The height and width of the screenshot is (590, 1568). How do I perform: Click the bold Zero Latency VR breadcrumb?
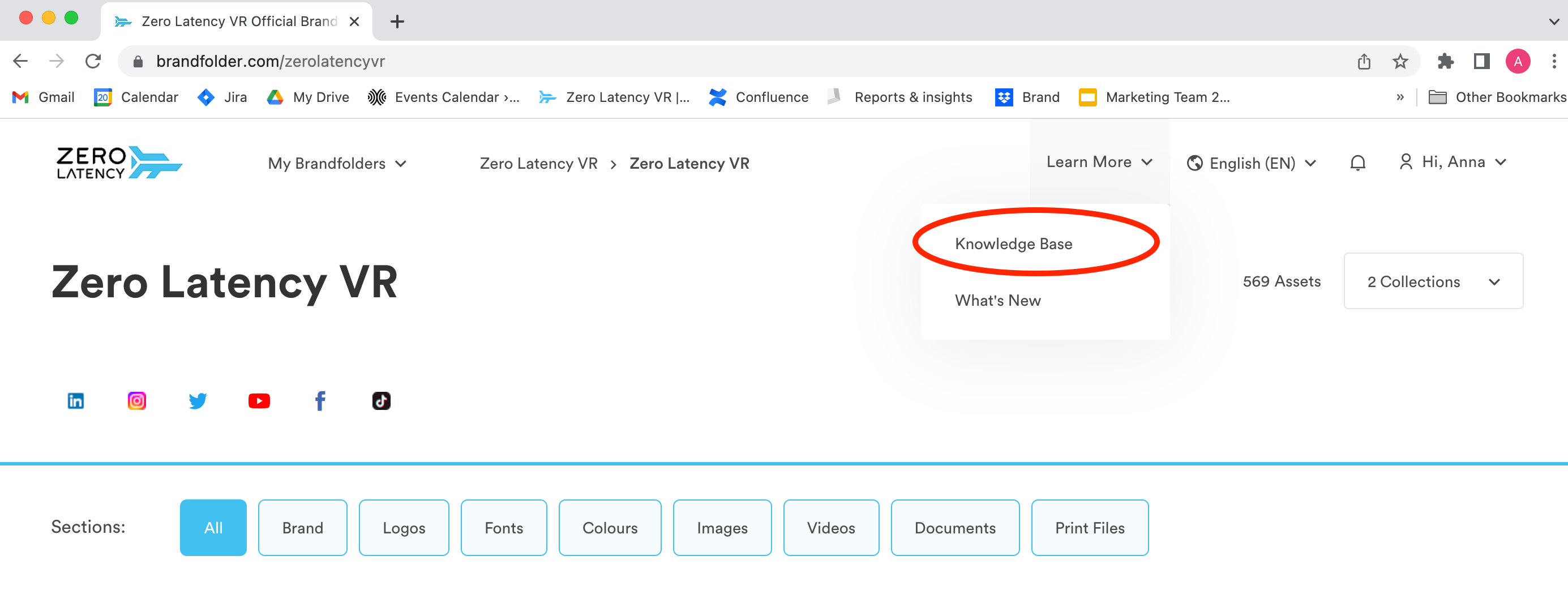pos(689,163)
